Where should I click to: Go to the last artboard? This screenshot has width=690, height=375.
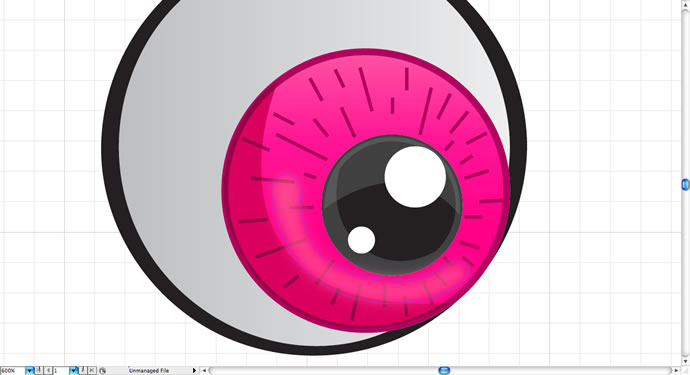pyautogui.click(x=92, y=371)
